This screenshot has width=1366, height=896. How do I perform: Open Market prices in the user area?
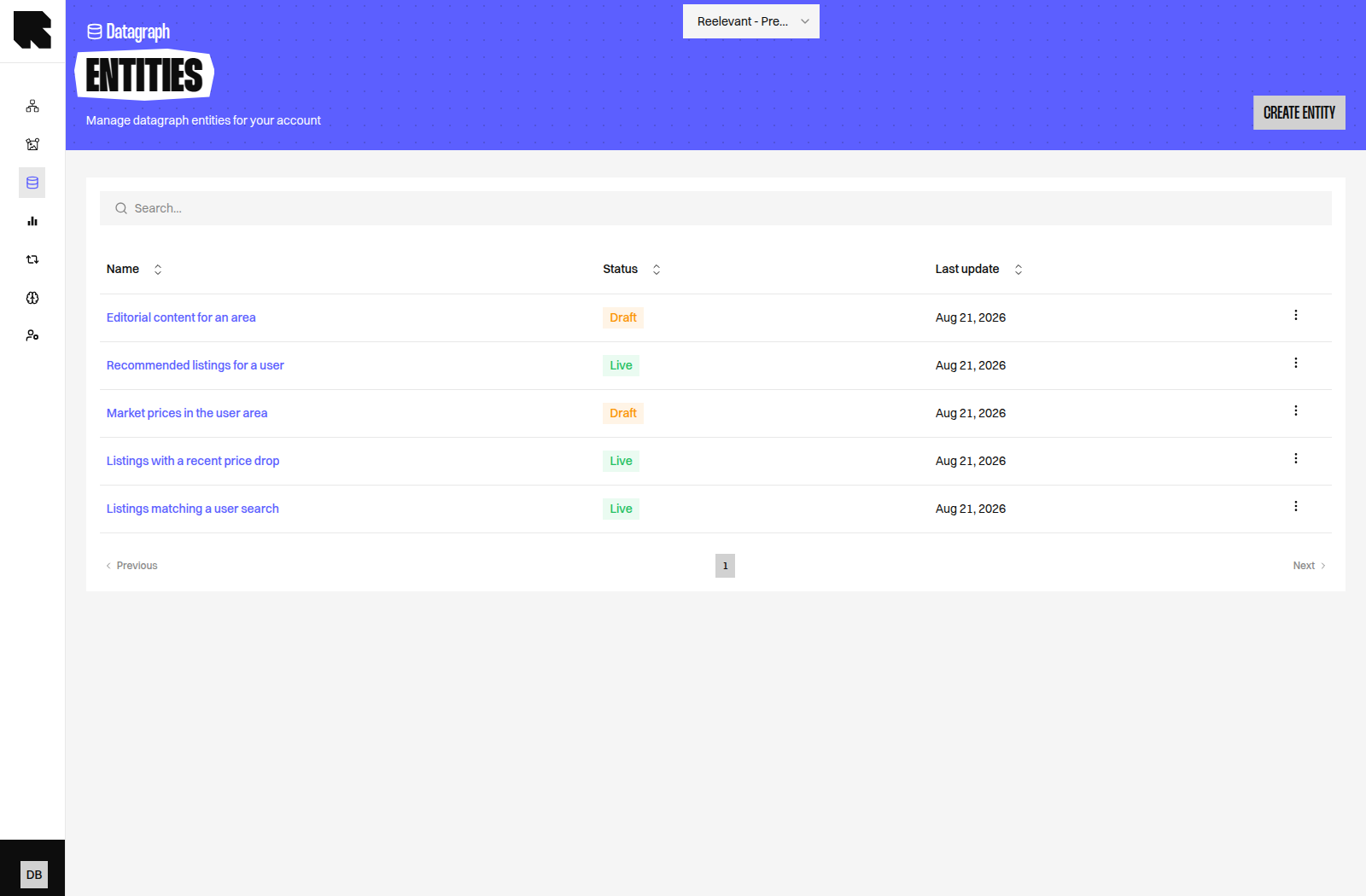[x=187, y=413]
